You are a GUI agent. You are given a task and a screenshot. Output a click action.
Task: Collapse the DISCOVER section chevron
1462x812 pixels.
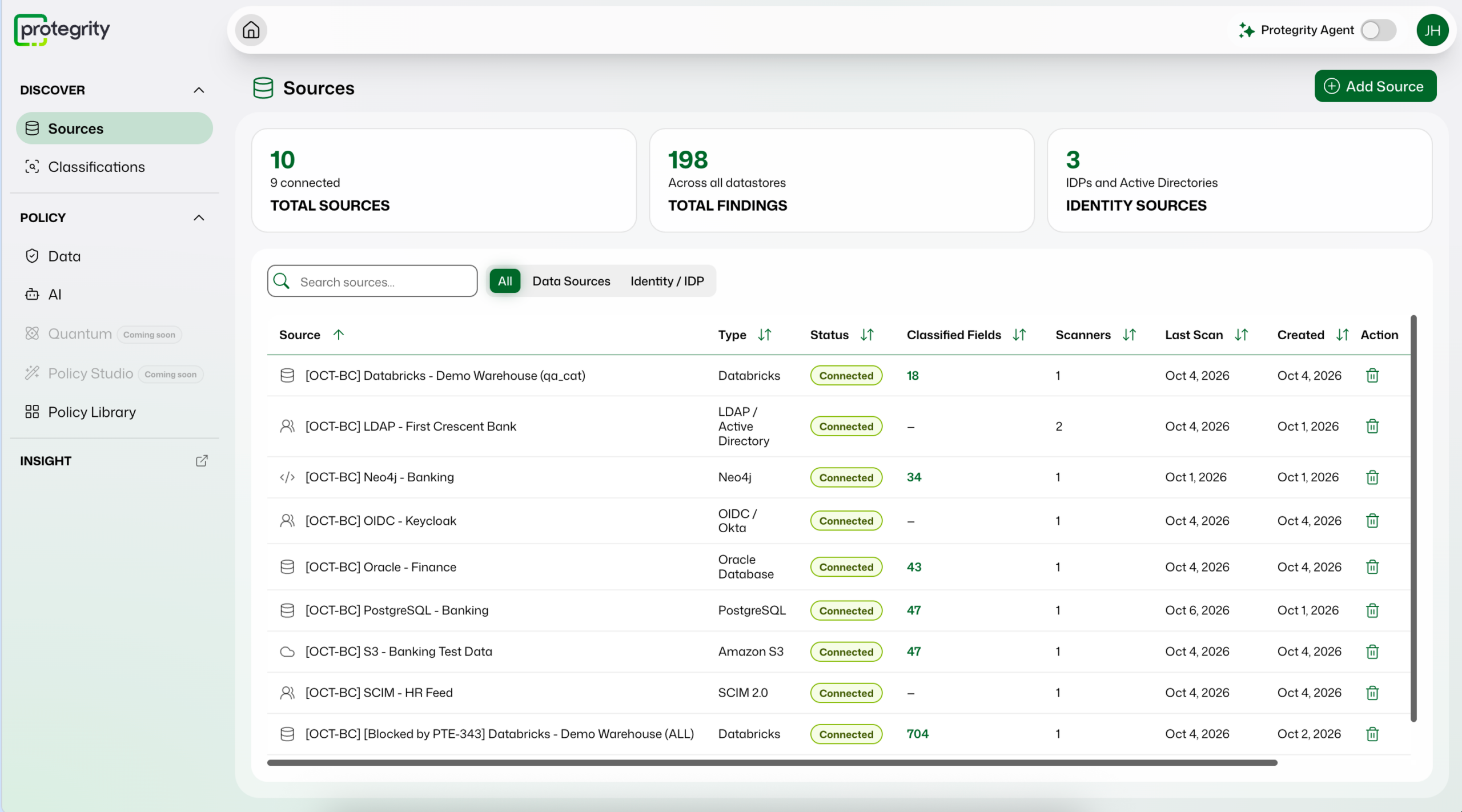[x=199, y=90]
